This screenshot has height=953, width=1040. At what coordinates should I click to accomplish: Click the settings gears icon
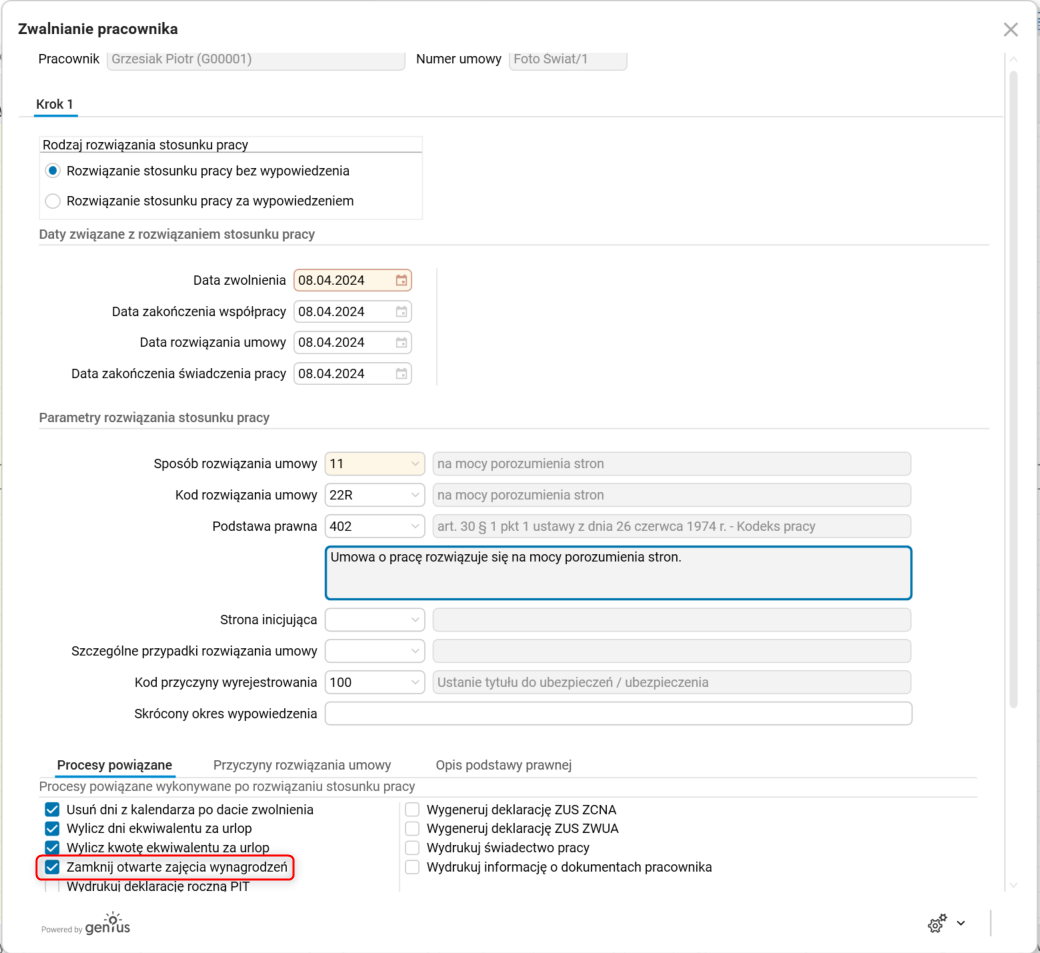pyautogui.click(x=937, y=923)
